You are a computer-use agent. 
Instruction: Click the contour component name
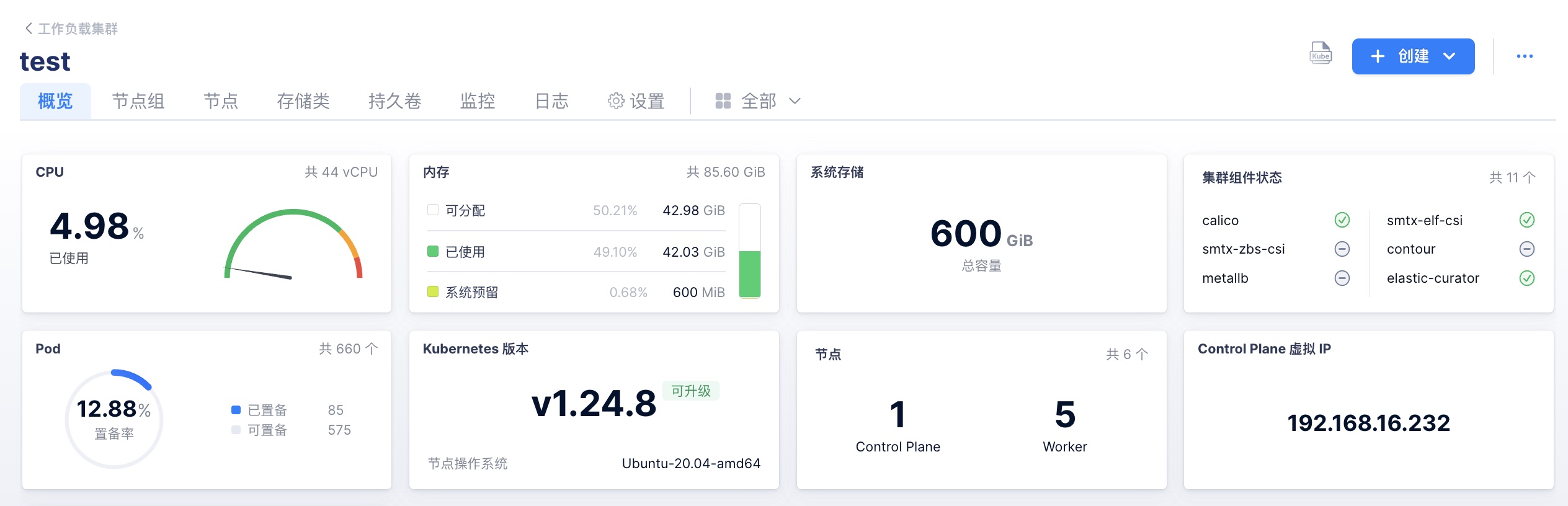pyautogui.click(x=1411, y=249)
